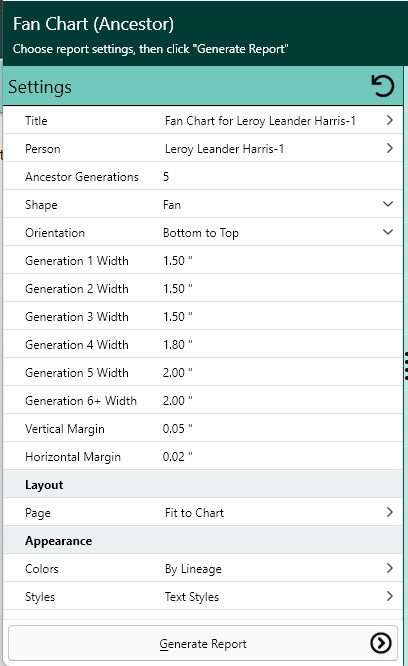The image size is (408, 666).
Task: Click the vertical dots panel splitter handle
Action: 406,366
